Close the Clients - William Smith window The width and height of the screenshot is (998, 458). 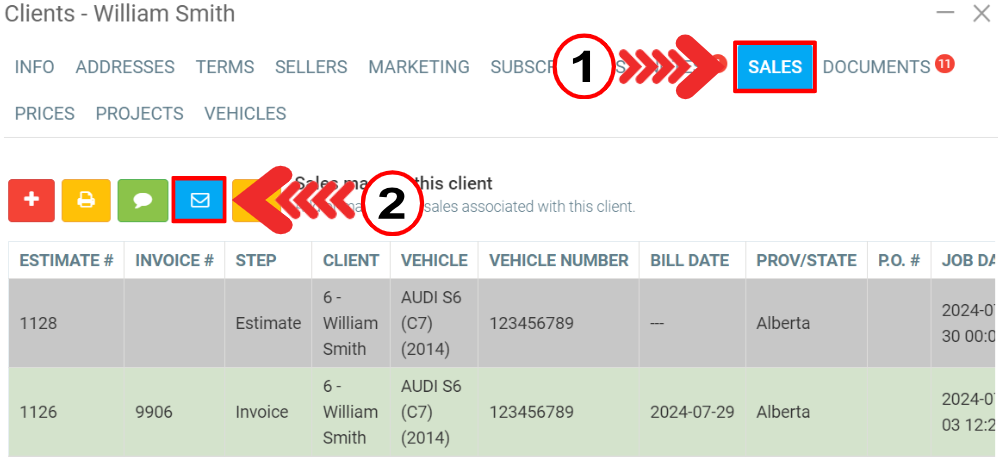tap(981, 13)
